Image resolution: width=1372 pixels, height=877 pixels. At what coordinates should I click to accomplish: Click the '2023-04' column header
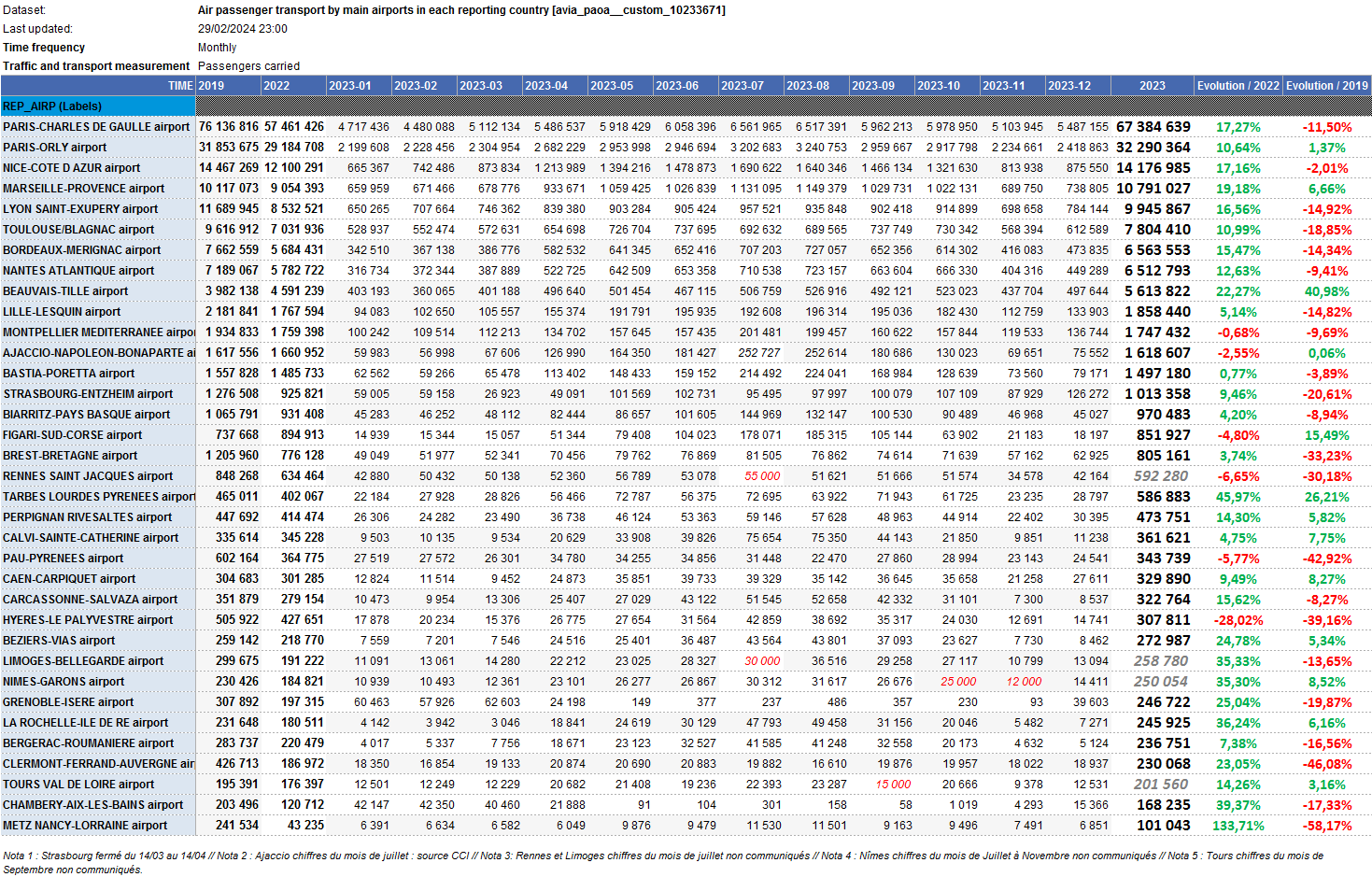click(555, 85)
